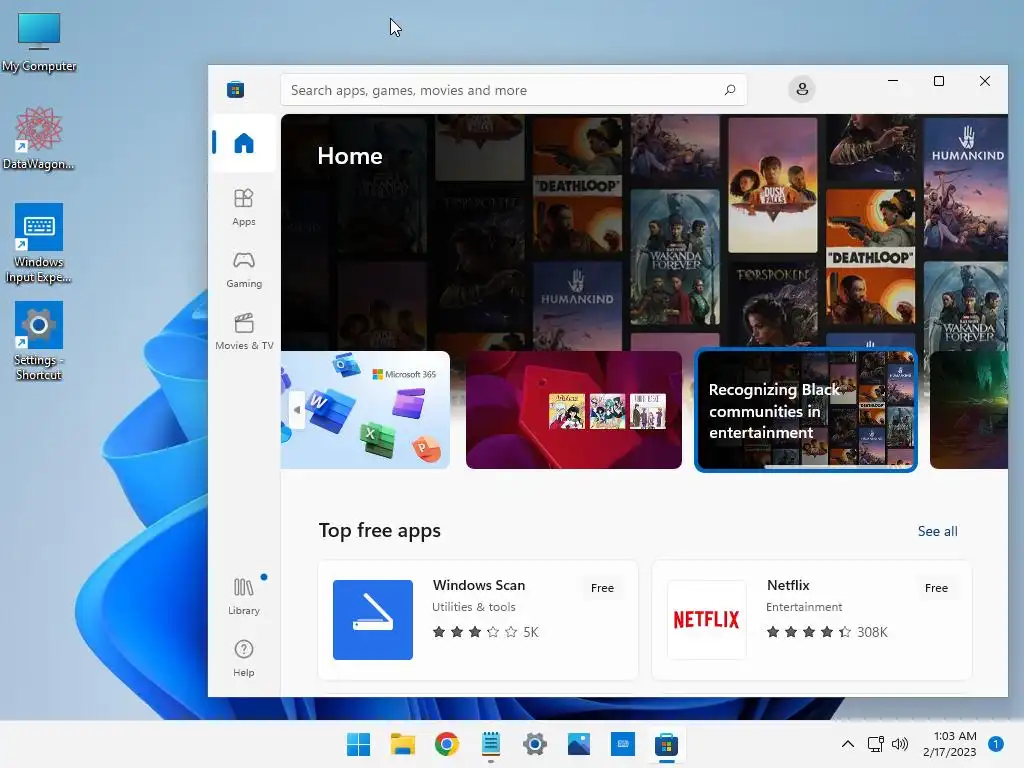Select Windows Input Experience desktop shortcut
This screenshot has width=1024, height=768.
[x=39, y=244]
